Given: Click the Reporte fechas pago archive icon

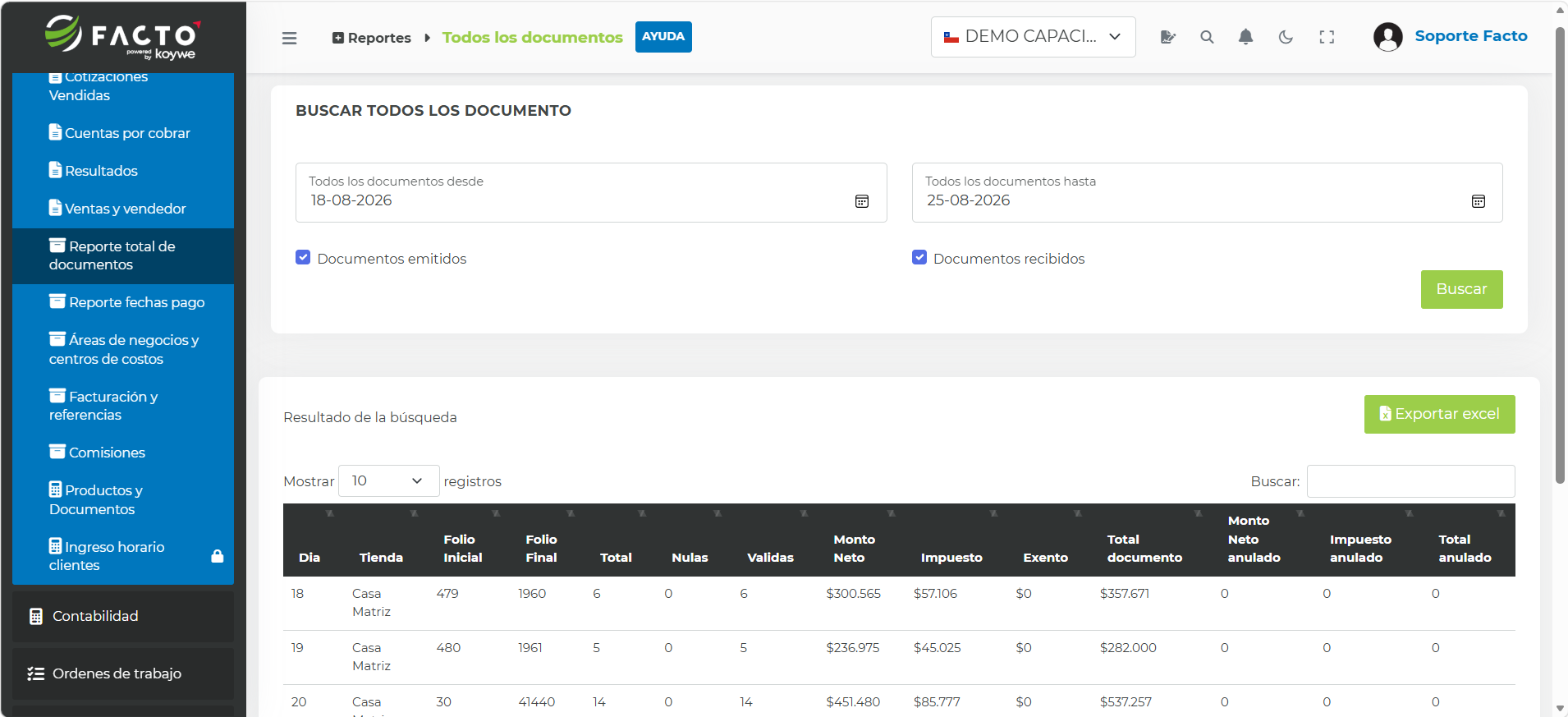Looking at the screenshot, I should pos(57,301).
